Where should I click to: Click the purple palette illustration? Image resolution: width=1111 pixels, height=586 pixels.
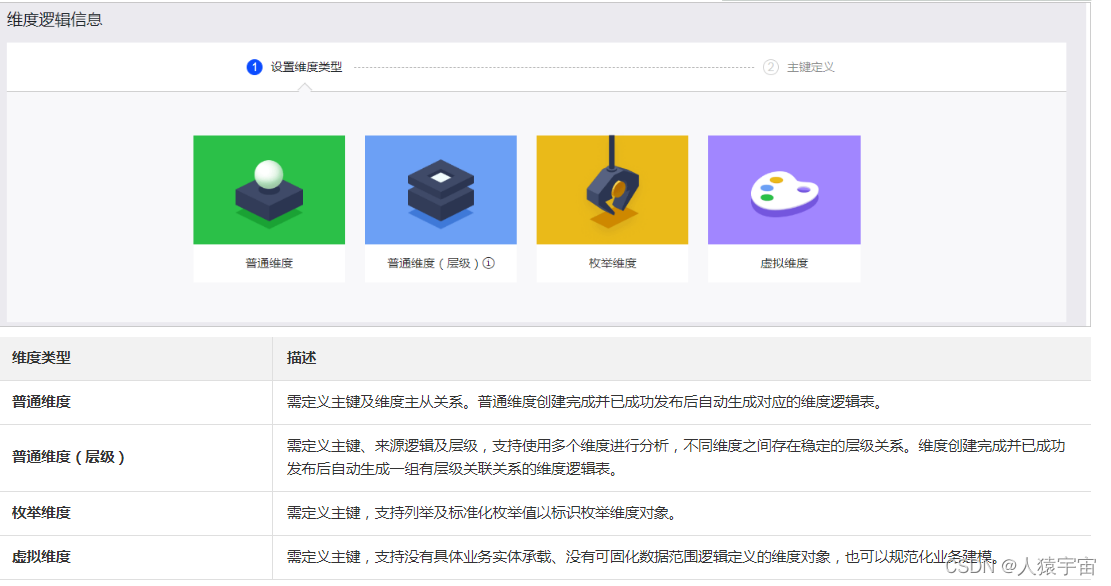point(784,189)
